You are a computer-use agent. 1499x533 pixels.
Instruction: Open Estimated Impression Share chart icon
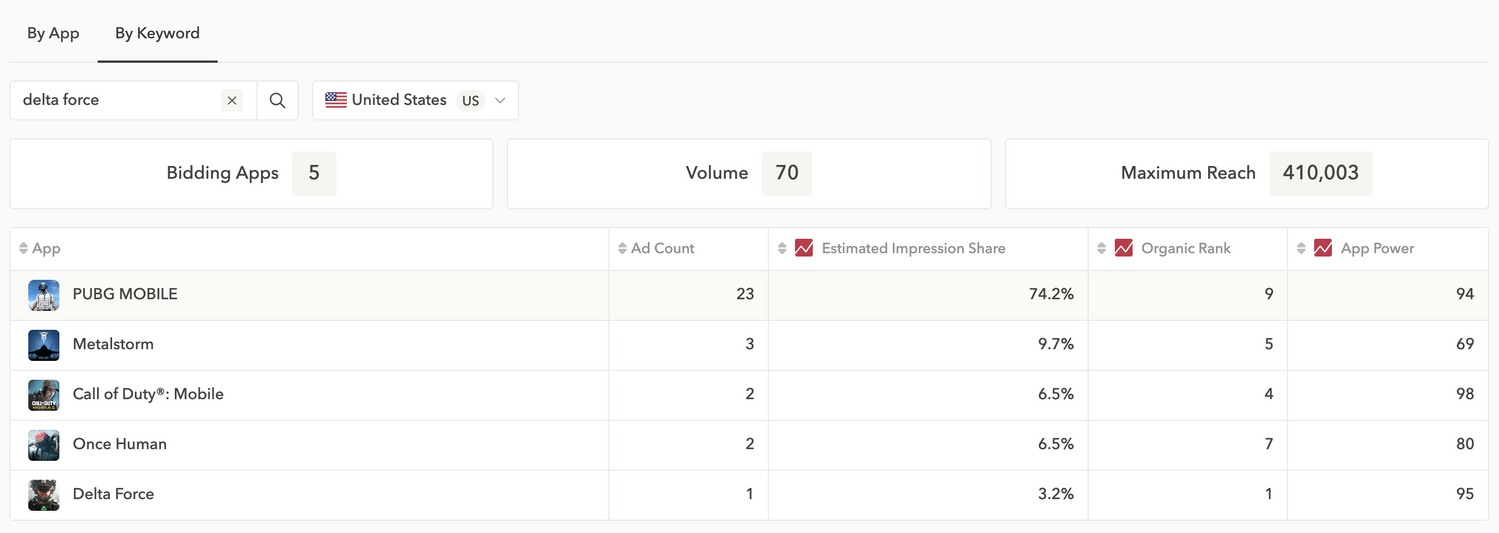[804, 248]
